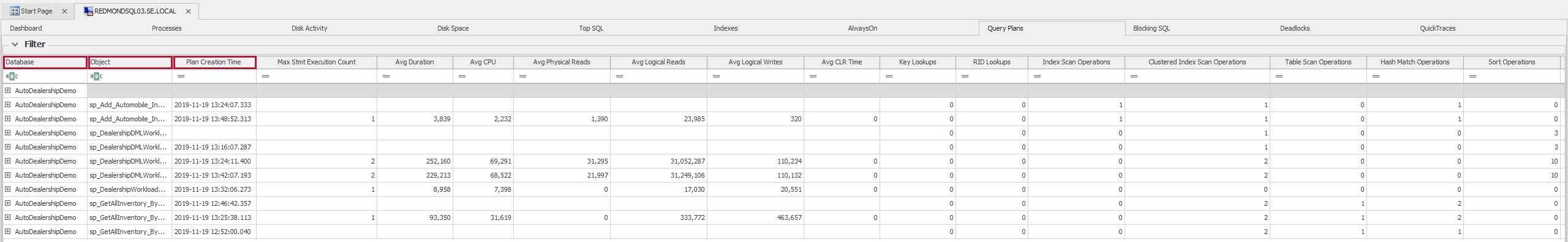Select the Avg Duration cell 3,839

(415, 119)
